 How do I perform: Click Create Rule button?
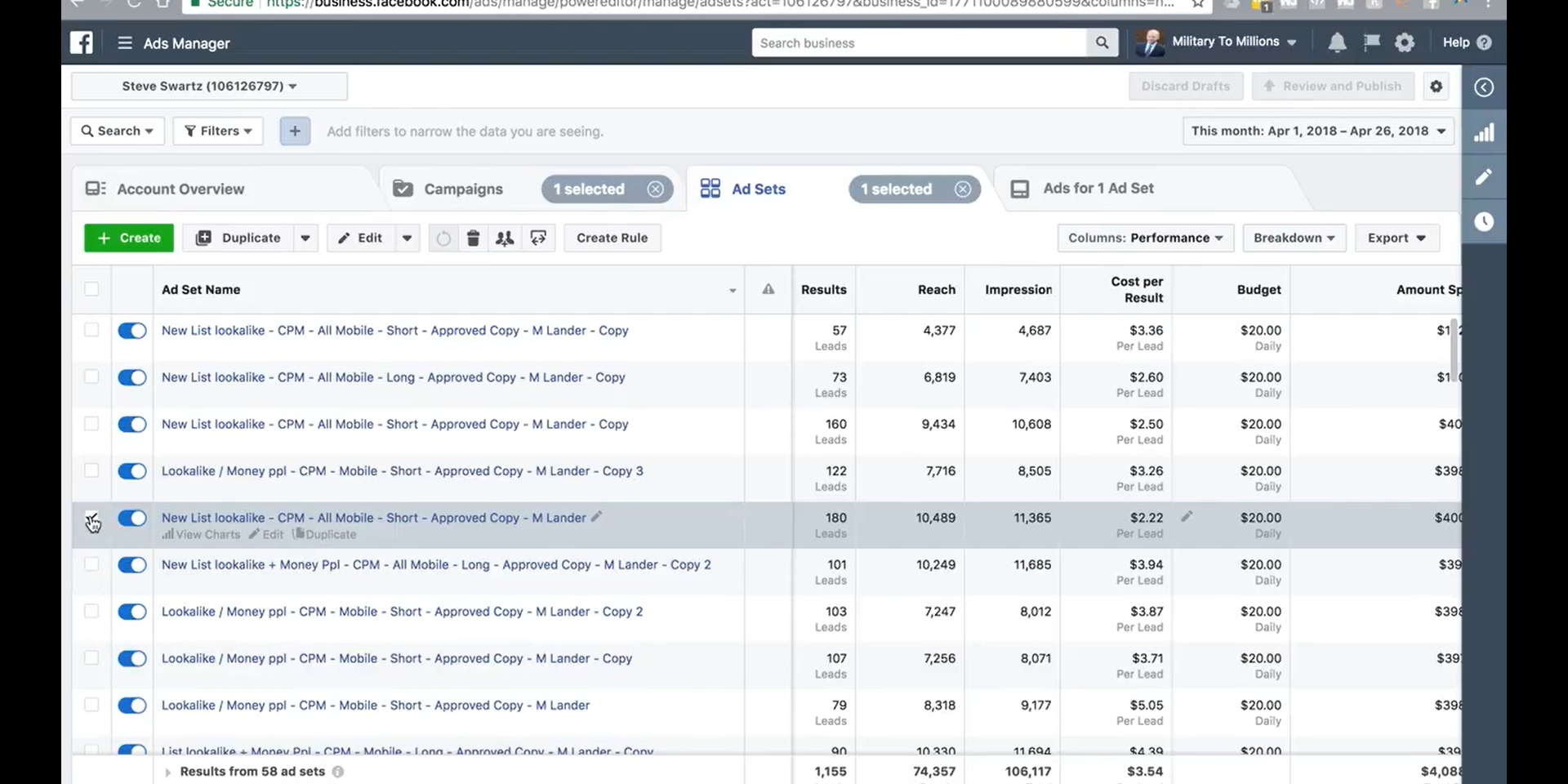tap(612, 238)
